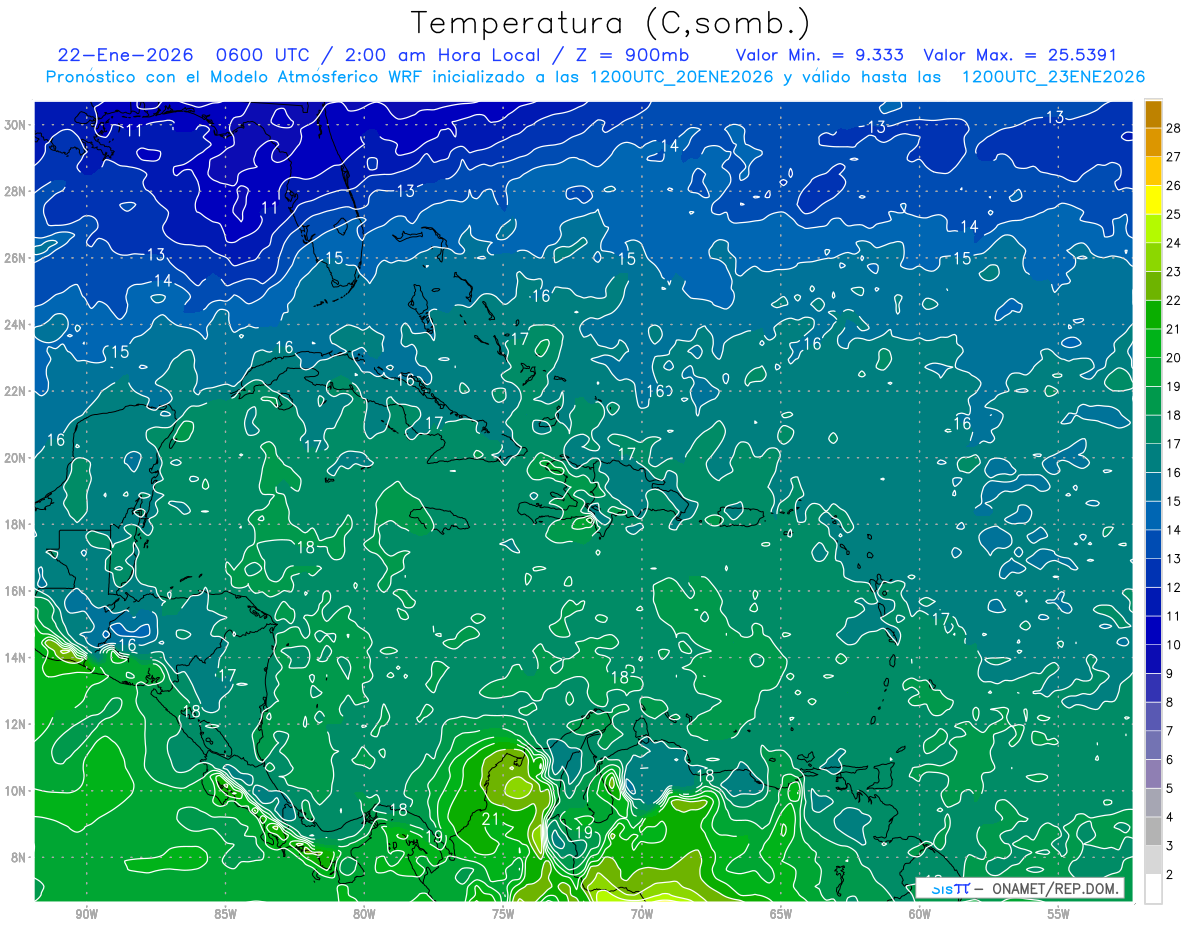The height and width of the screenshot is (927, 1200).
Task: Click the '80W' longitude label
Action: (364, 914)
